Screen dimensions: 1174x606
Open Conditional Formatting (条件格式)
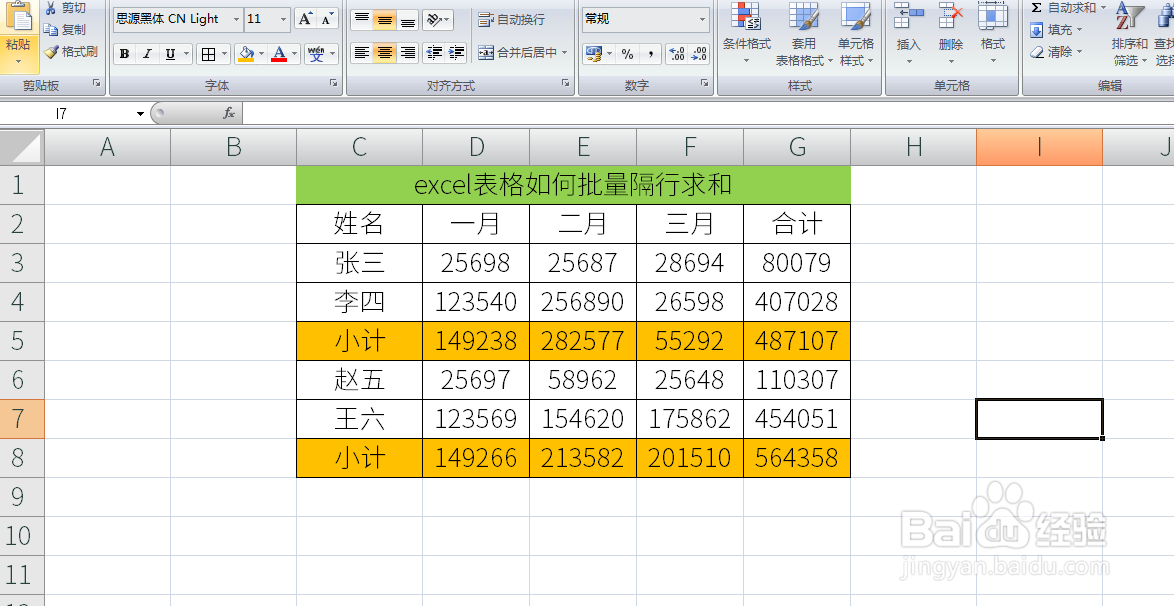tap(746, 33)
